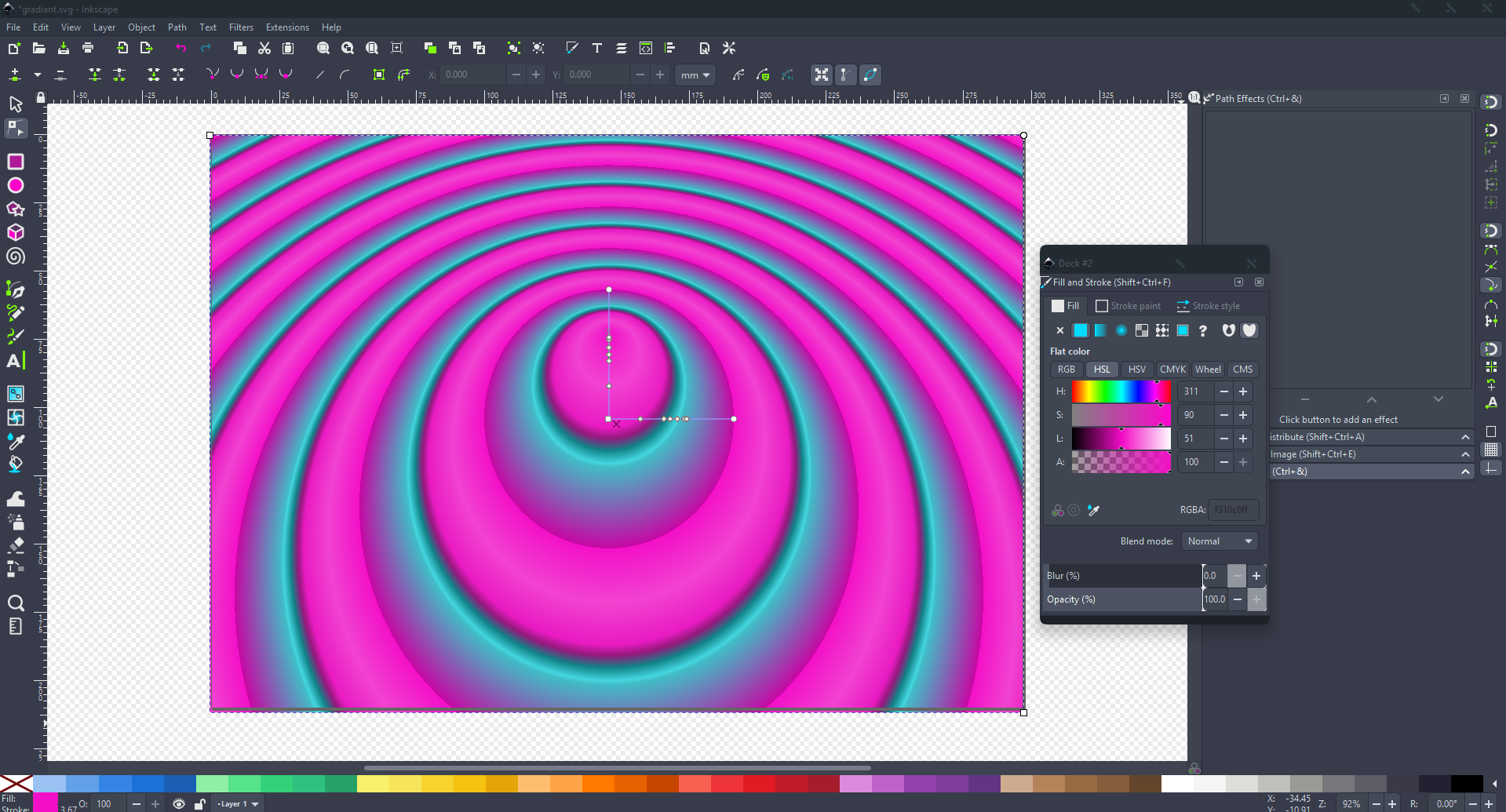1506x812 pixels.
Task: Open Preferences wrench icon
Action: tap(729, 49)
